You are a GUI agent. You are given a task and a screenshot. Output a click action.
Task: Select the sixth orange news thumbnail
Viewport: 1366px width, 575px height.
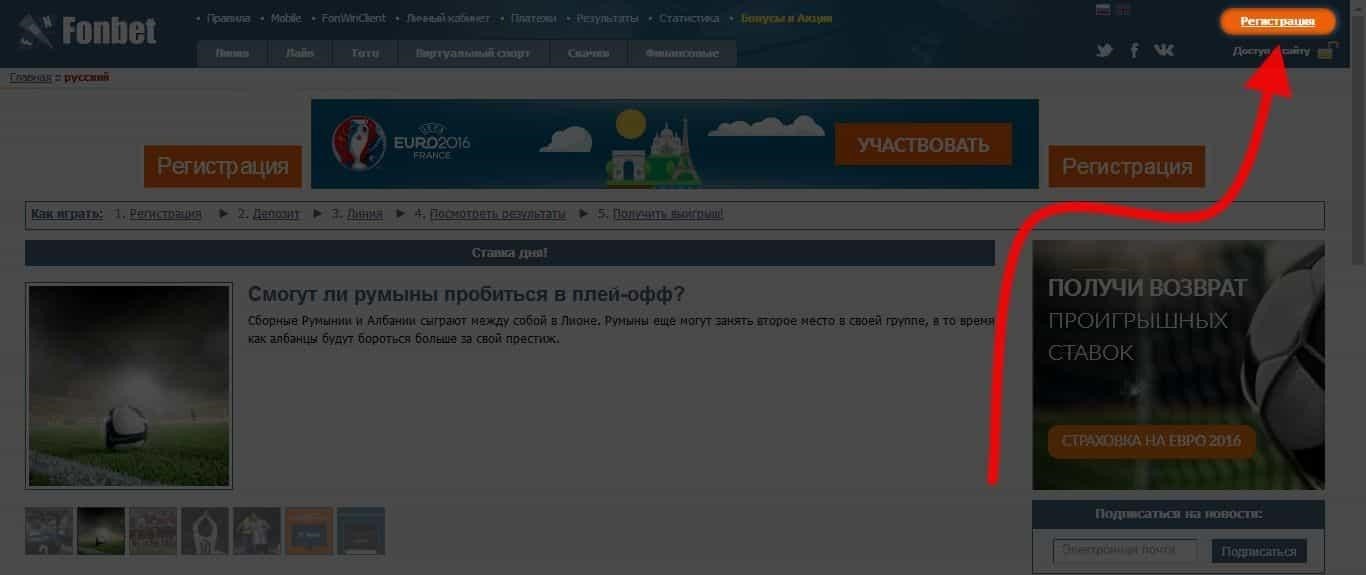(x=309, y=531)
